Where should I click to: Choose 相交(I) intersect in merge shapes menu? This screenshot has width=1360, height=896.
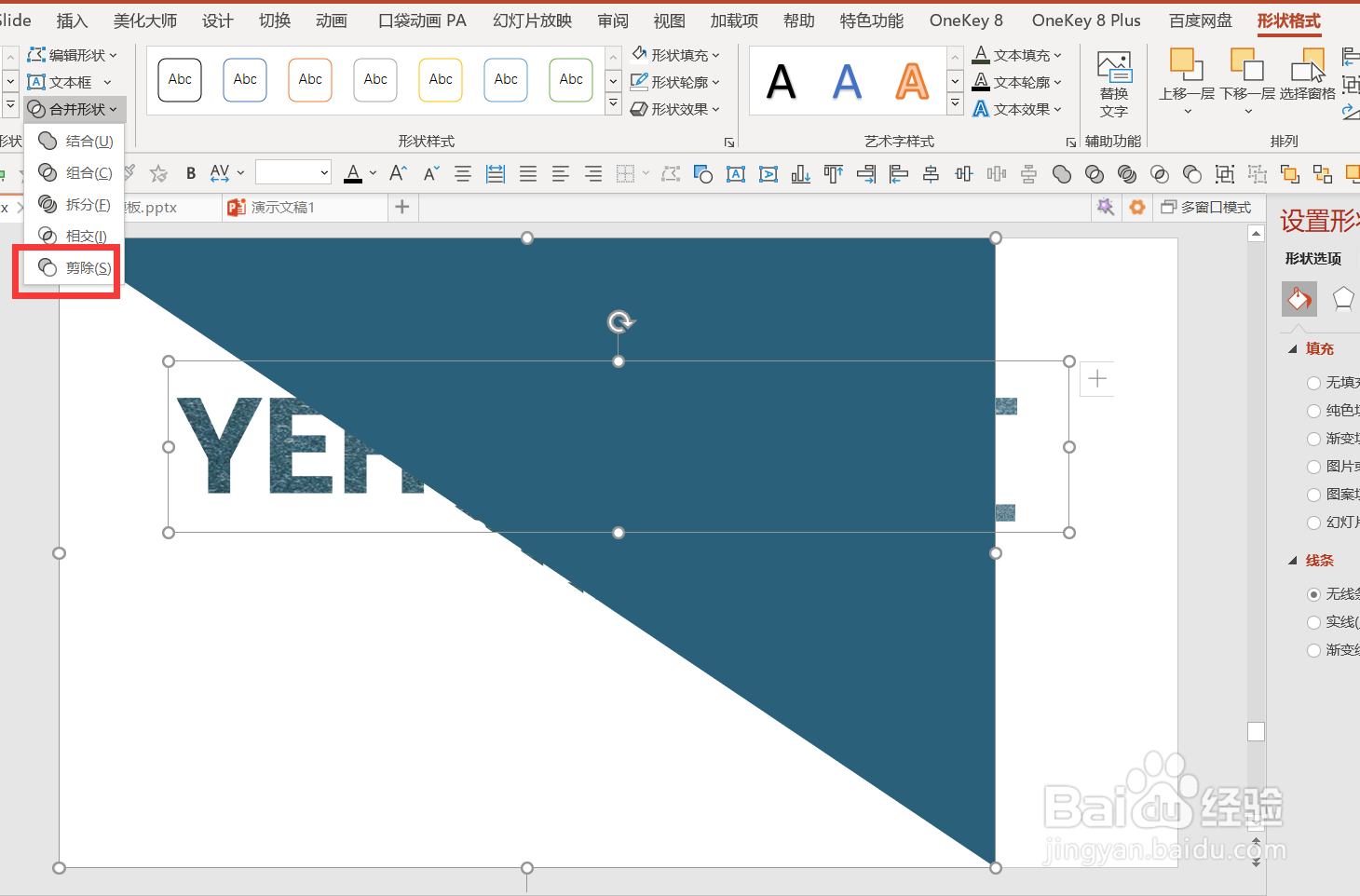(x=75, y=237)
